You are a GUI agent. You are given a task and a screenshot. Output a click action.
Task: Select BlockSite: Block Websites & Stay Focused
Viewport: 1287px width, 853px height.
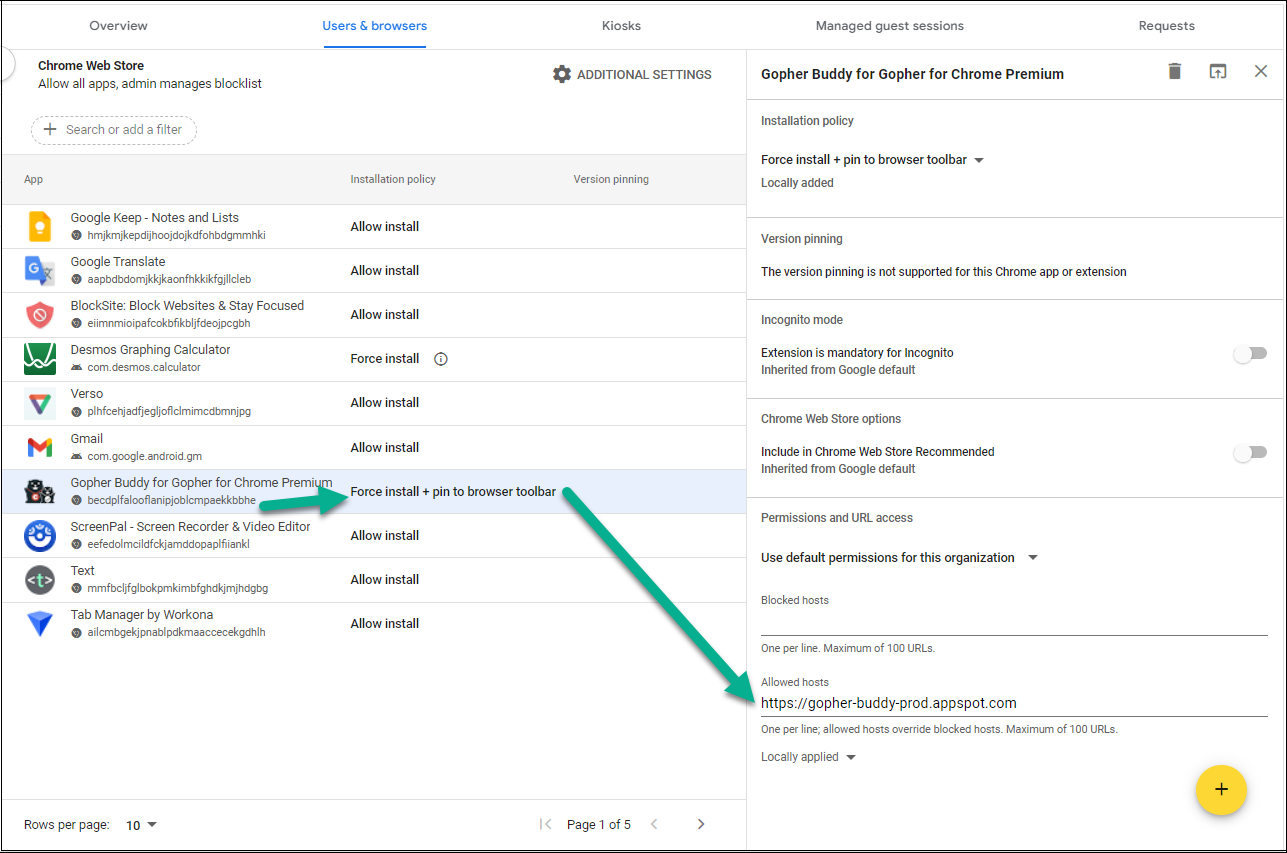[x=187, y=306]
